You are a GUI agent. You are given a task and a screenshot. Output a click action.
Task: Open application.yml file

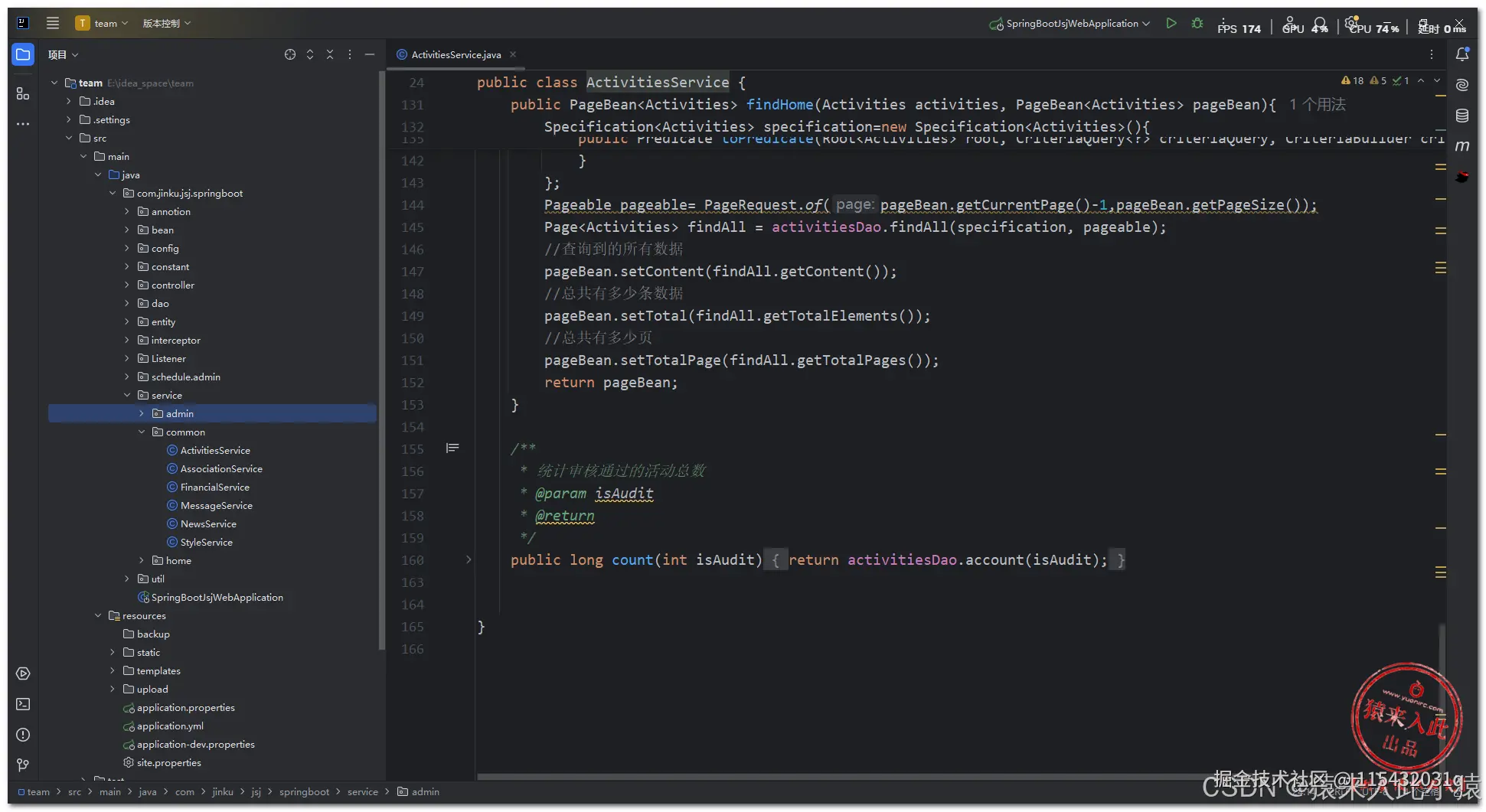[x=164, y=726]
